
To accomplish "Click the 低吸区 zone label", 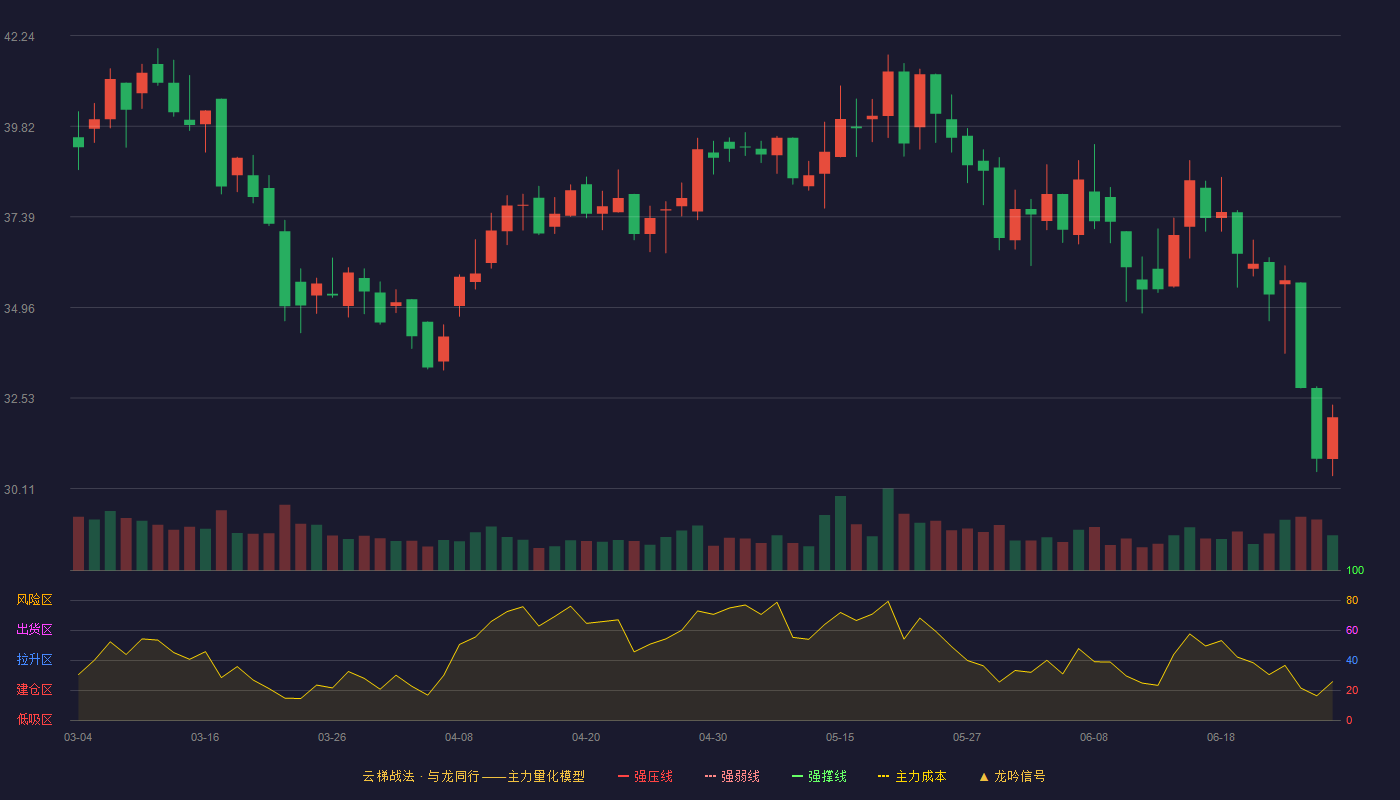I will tap(34, 719).
